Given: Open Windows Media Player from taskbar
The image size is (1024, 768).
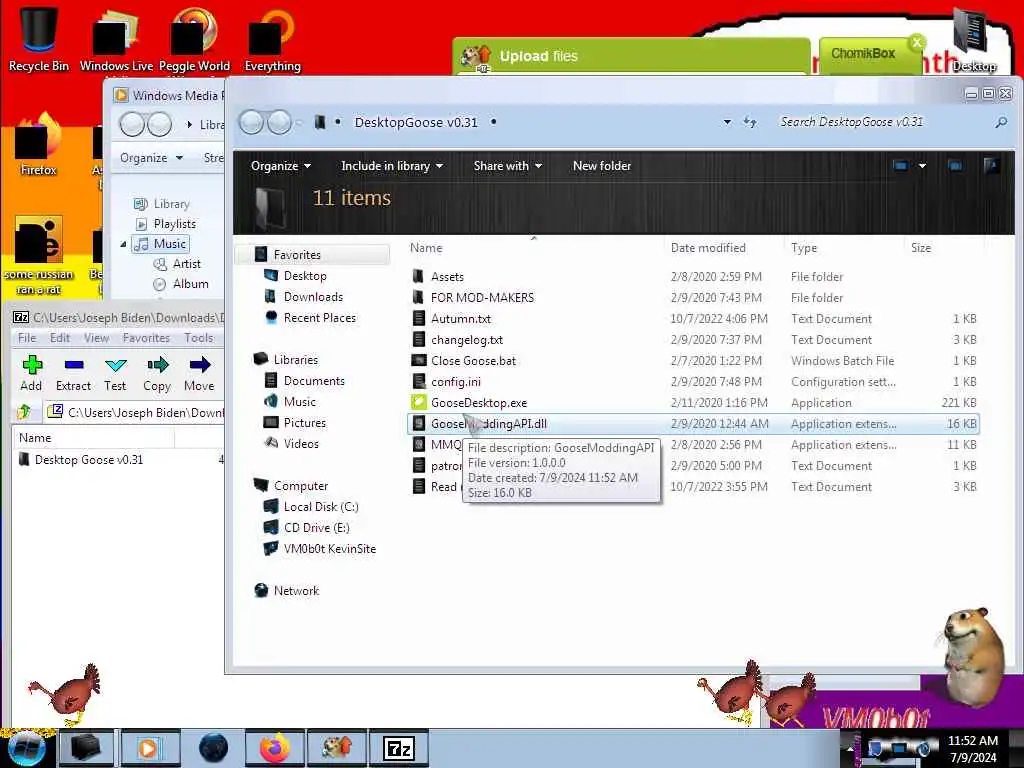Looking at the screenshot, I should tap(149, 748).
